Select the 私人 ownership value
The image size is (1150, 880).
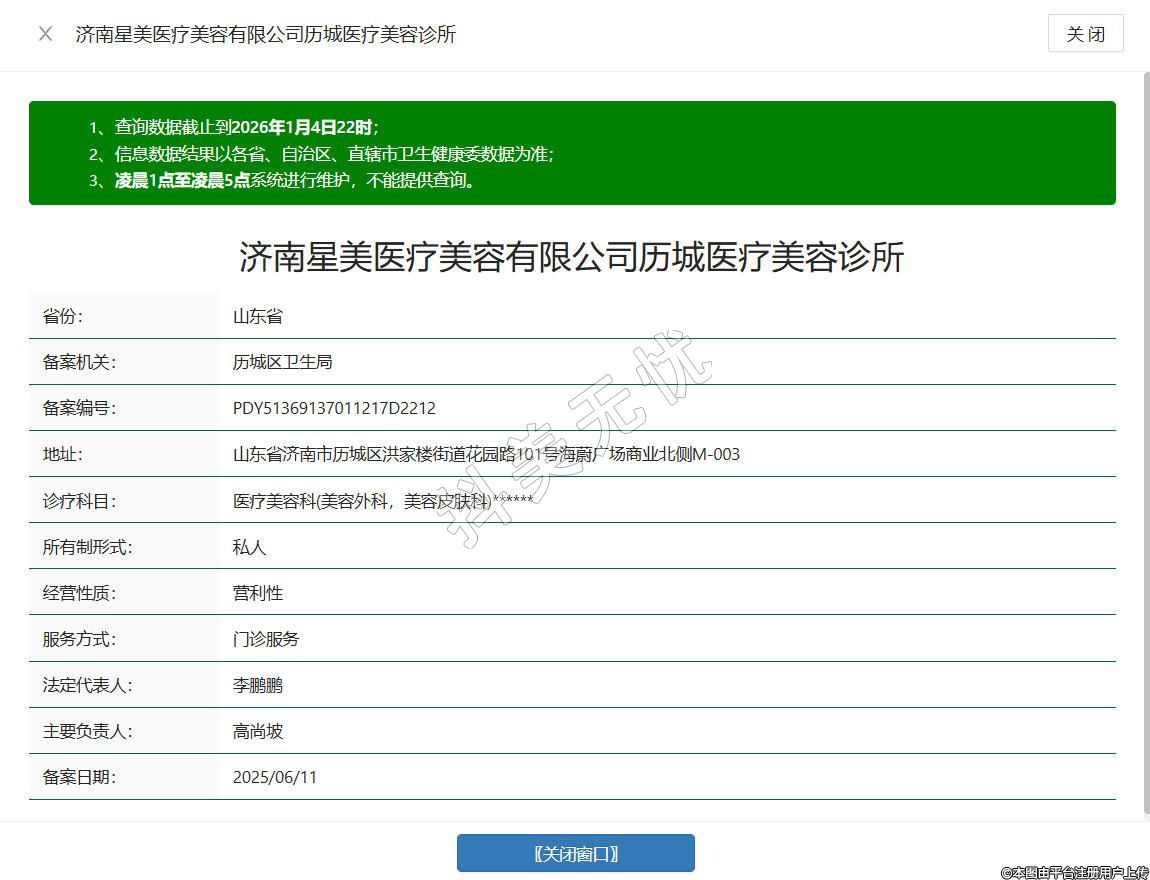click(x=250, y=547)
